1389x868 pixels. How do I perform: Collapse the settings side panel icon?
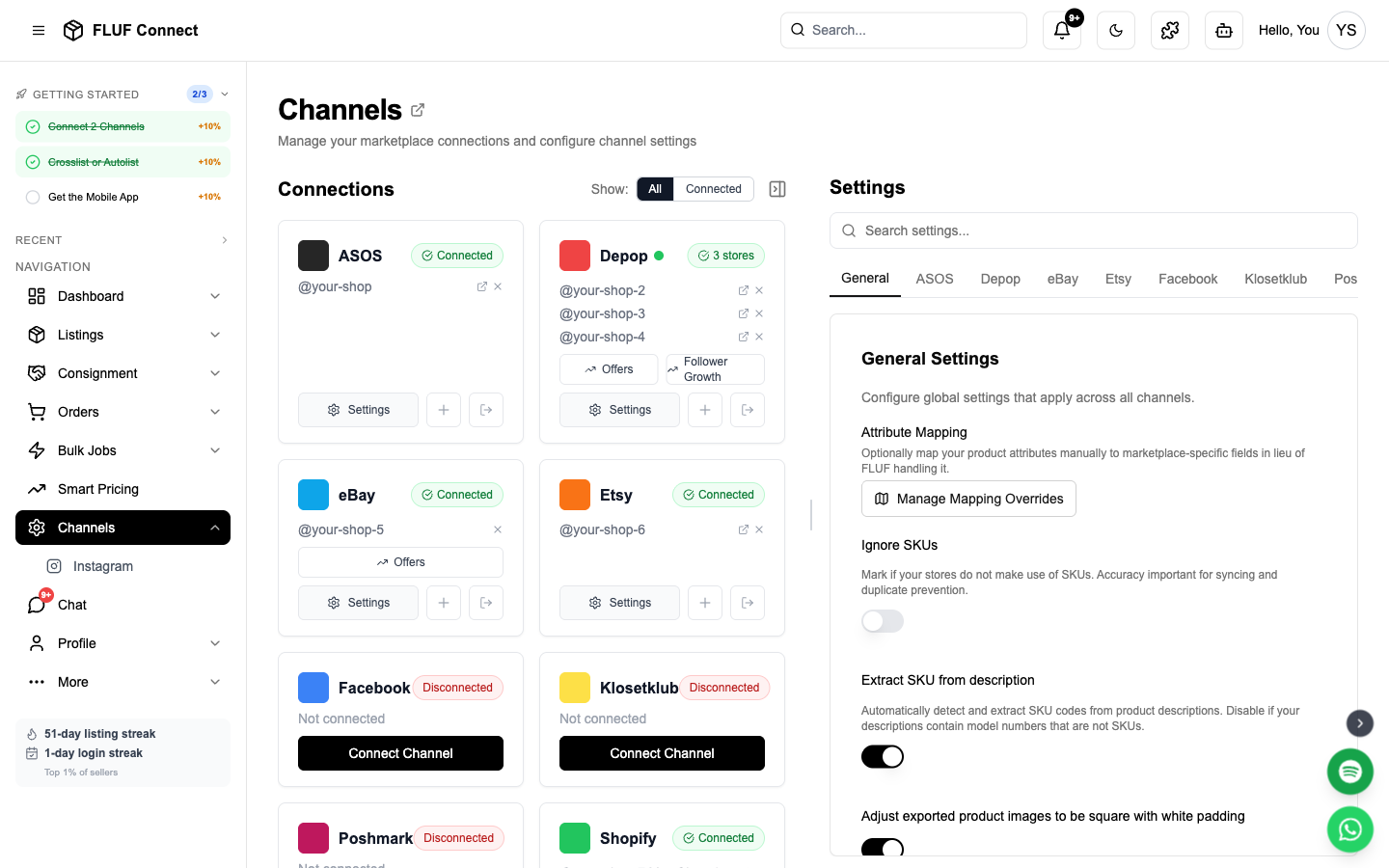pyautogui.click(x=777, y=189)
